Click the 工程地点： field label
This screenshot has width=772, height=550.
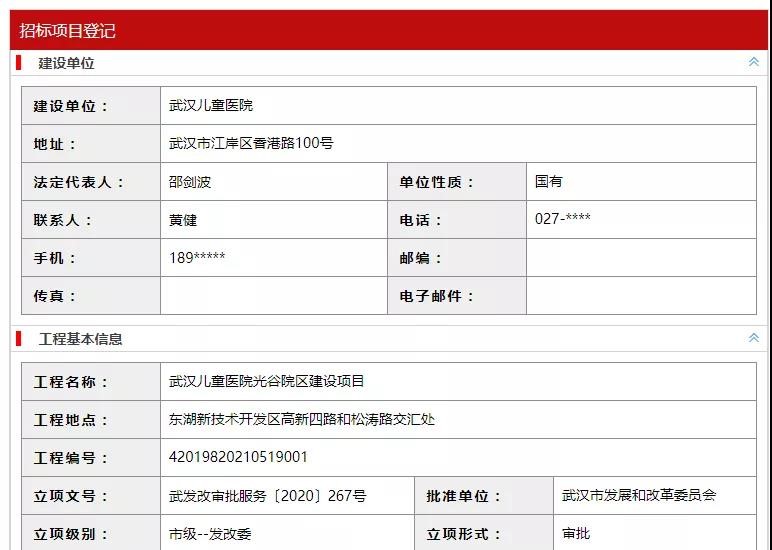(x=71, y=420)
